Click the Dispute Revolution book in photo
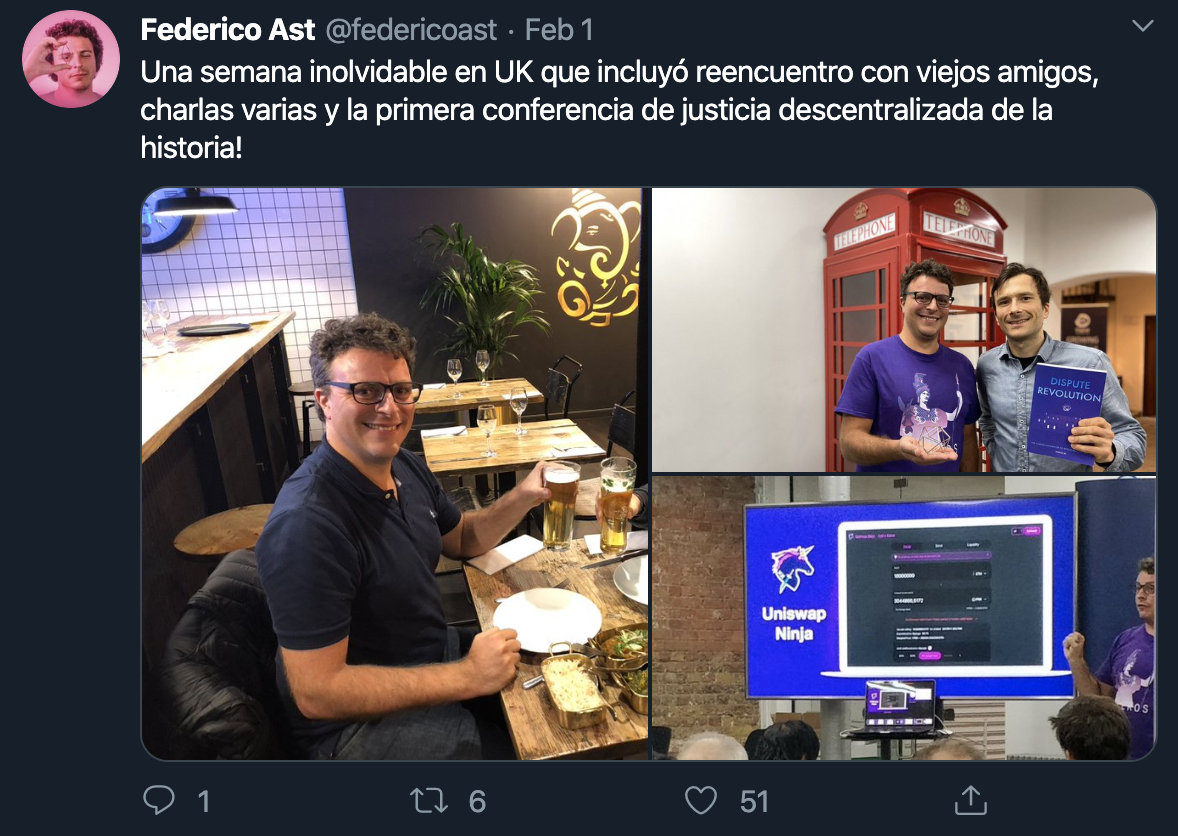 [1068, 412]
